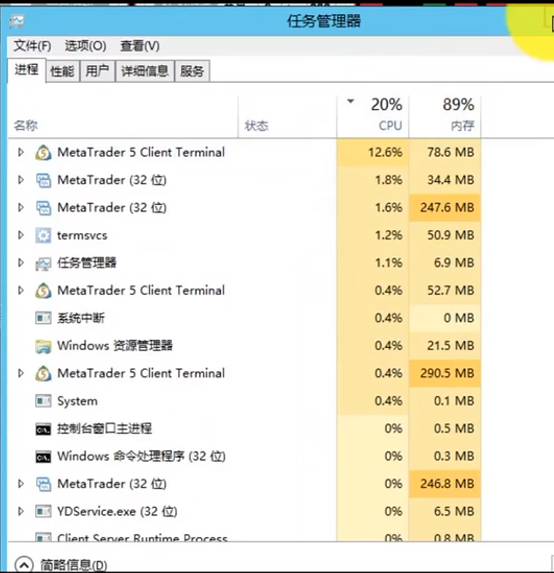Click icon of MetaTrader 5 Client Terminal using 290.5 MB
The image size is (554, 573).
pos(43,373)
